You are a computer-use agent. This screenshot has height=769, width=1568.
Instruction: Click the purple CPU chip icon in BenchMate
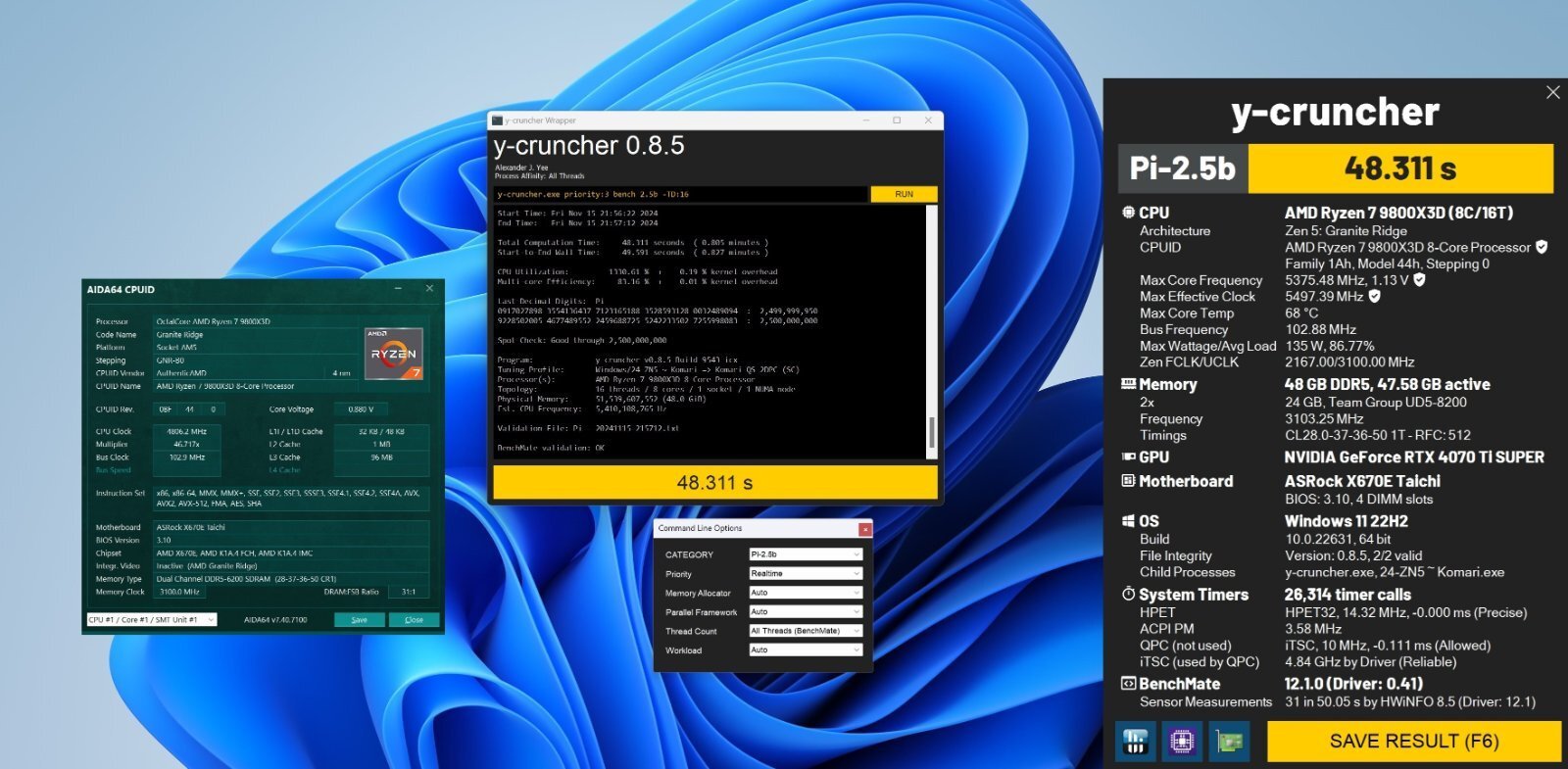[1182, 742]
